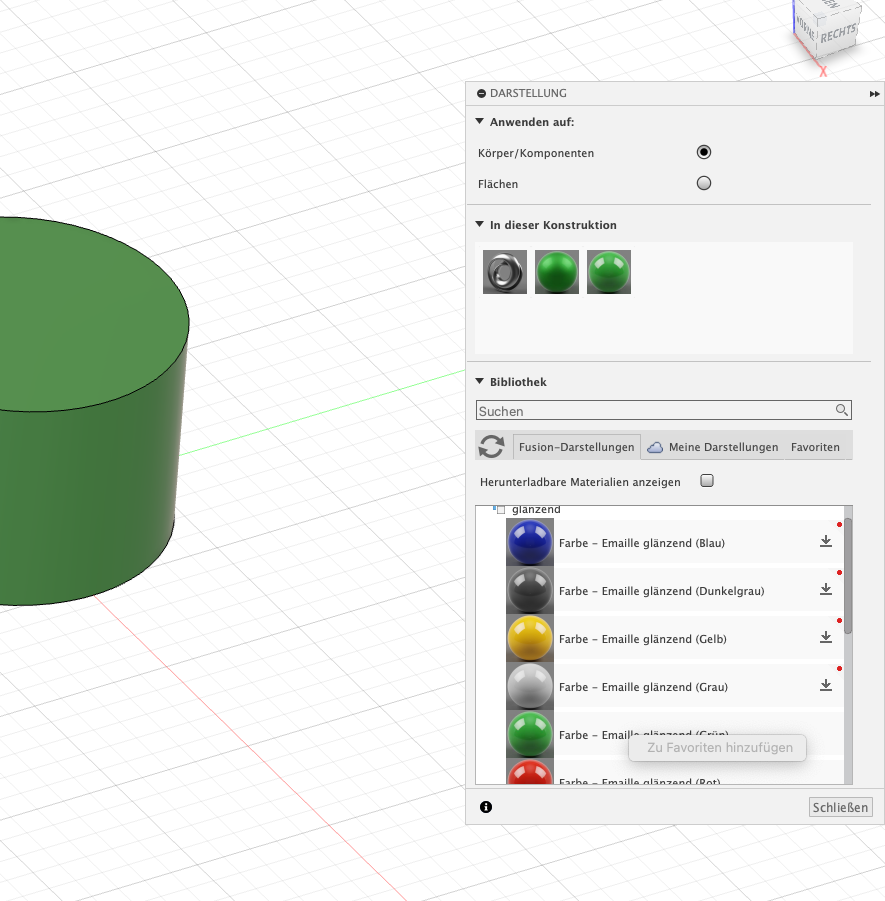885x901 pixels.
Task: Click the Schließen button
Action: [840, 807]
